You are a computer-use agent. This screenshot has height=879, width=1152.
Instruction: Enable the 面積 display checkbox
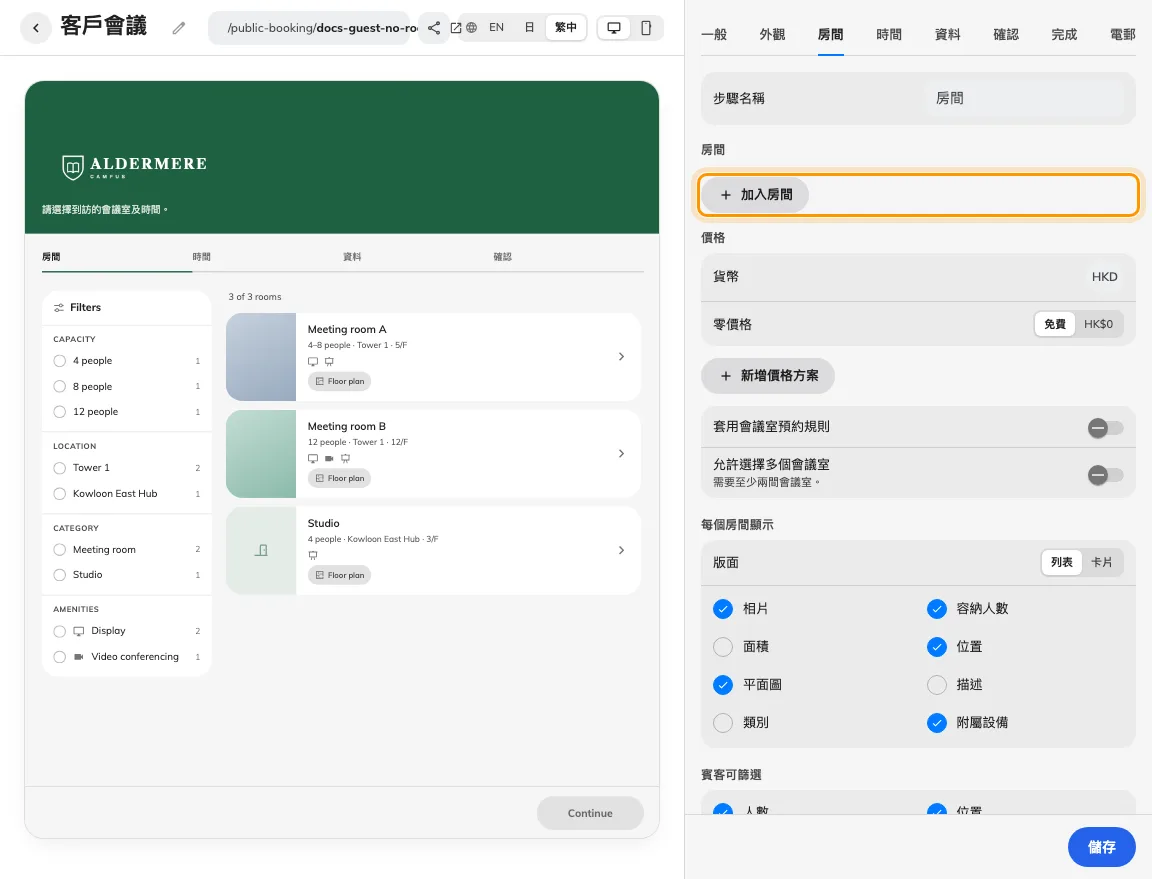pyautogui.click(x=723, y=647)
